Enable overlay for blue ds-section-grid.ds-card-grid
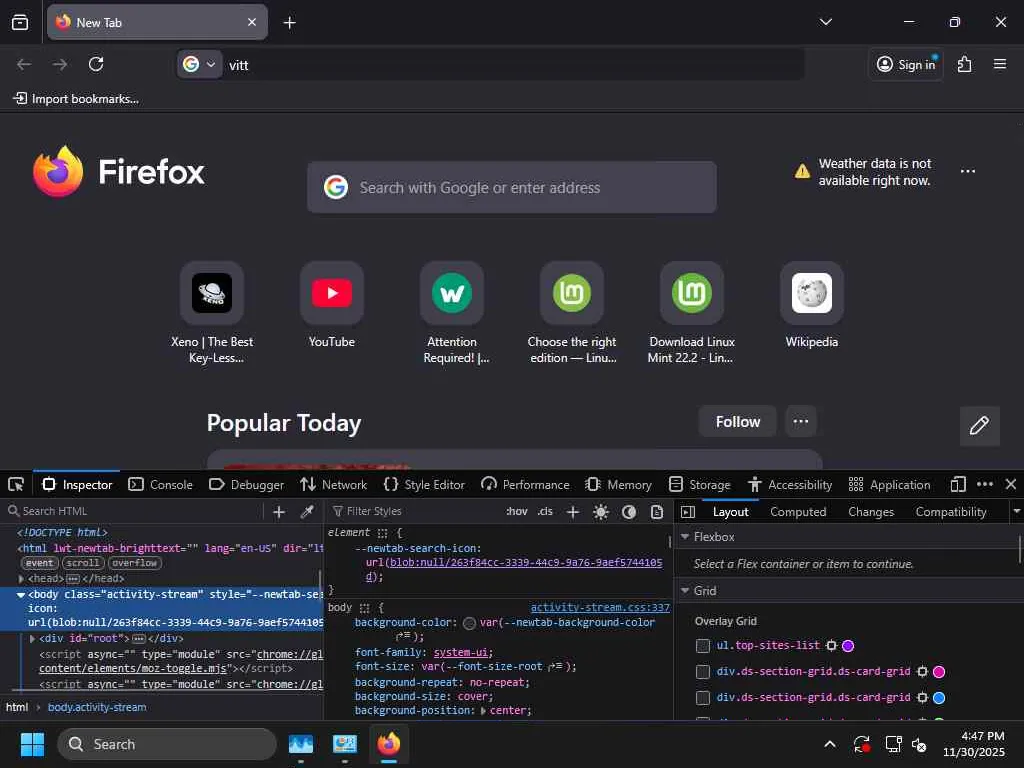Viewport: 1024px width, 768px height. point(703,698)
